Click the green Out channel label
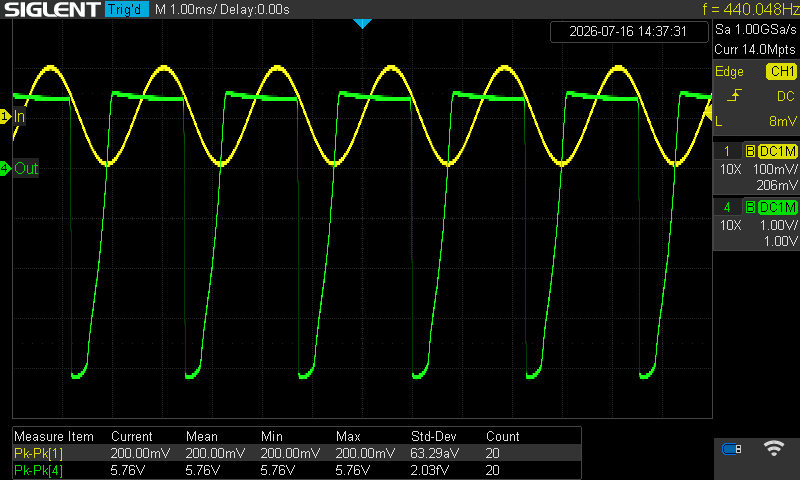 pos(26,168)
